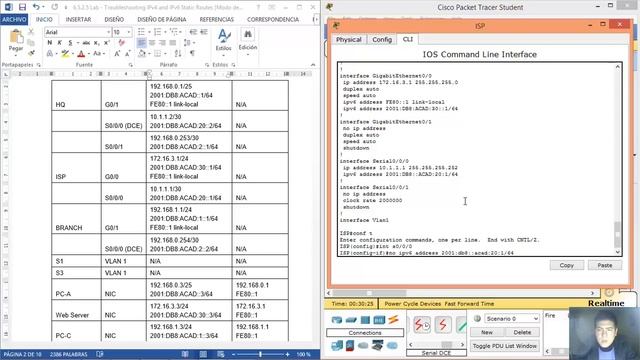Undo the last action in Word
640x360 pixels.
tap(36, 7)
